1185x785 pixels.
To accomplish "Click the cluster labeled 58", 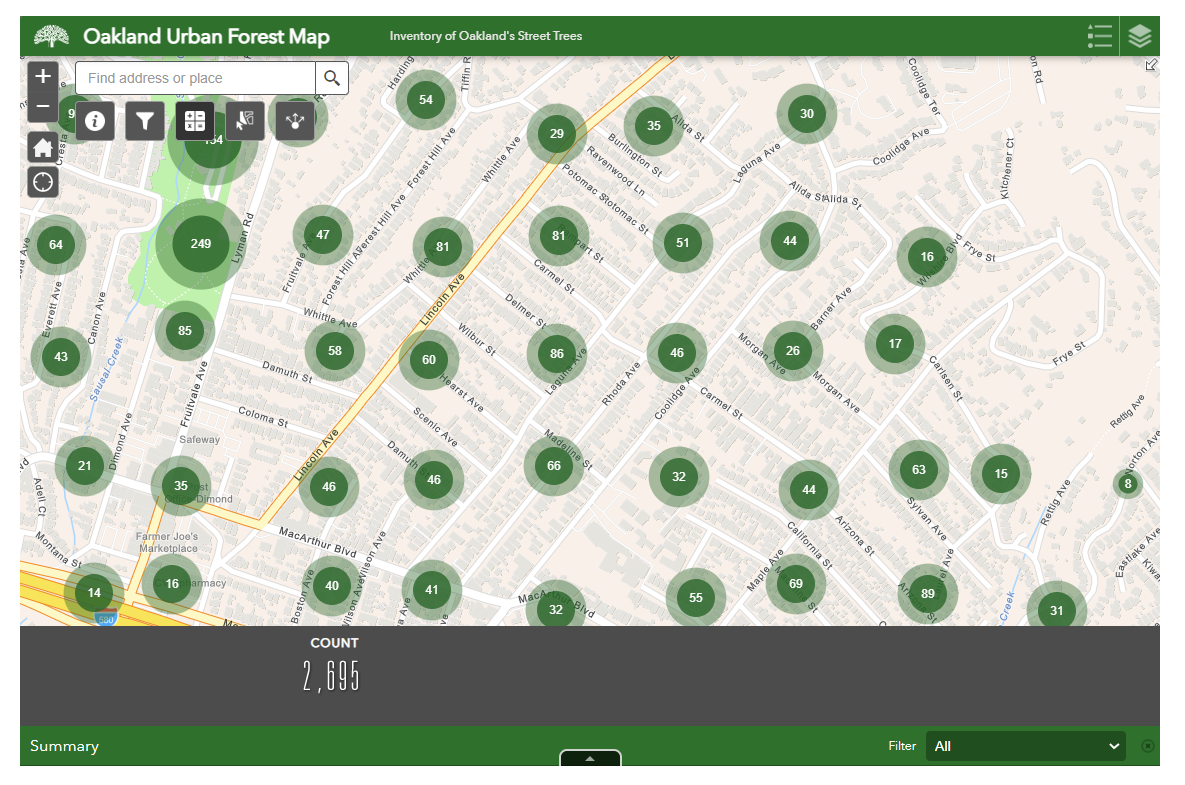I will coord(335,351).
